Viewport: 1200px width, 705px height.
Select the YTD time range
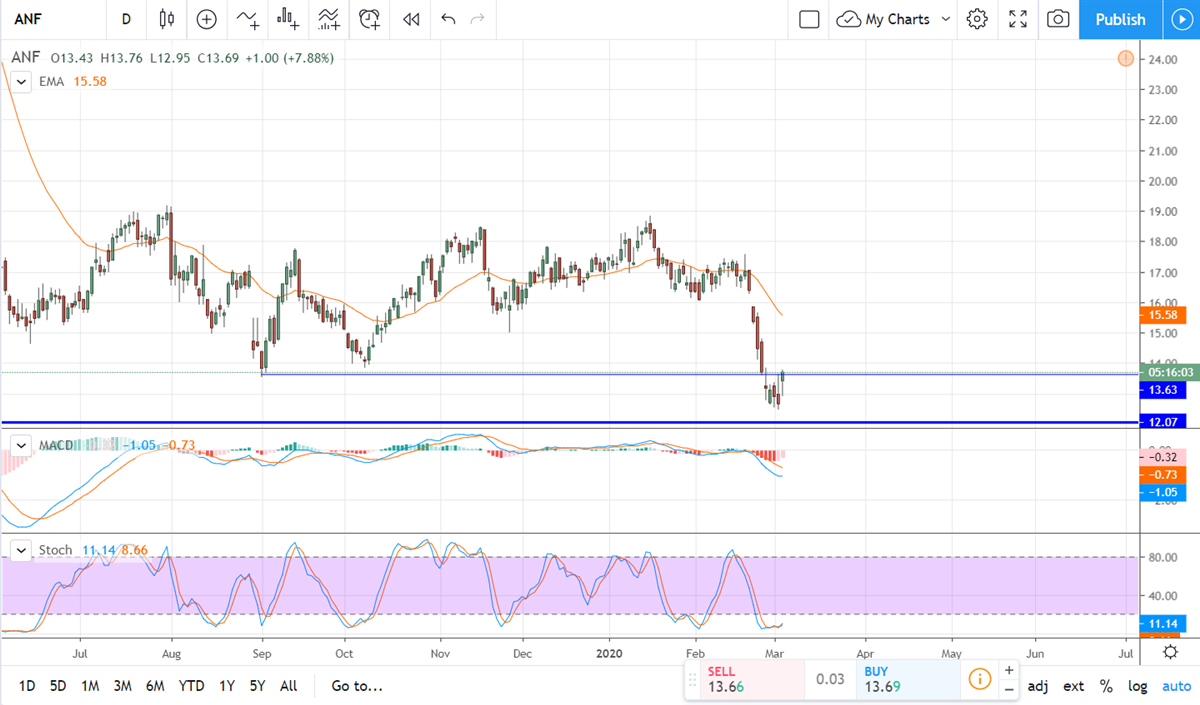tap(191, 686)
